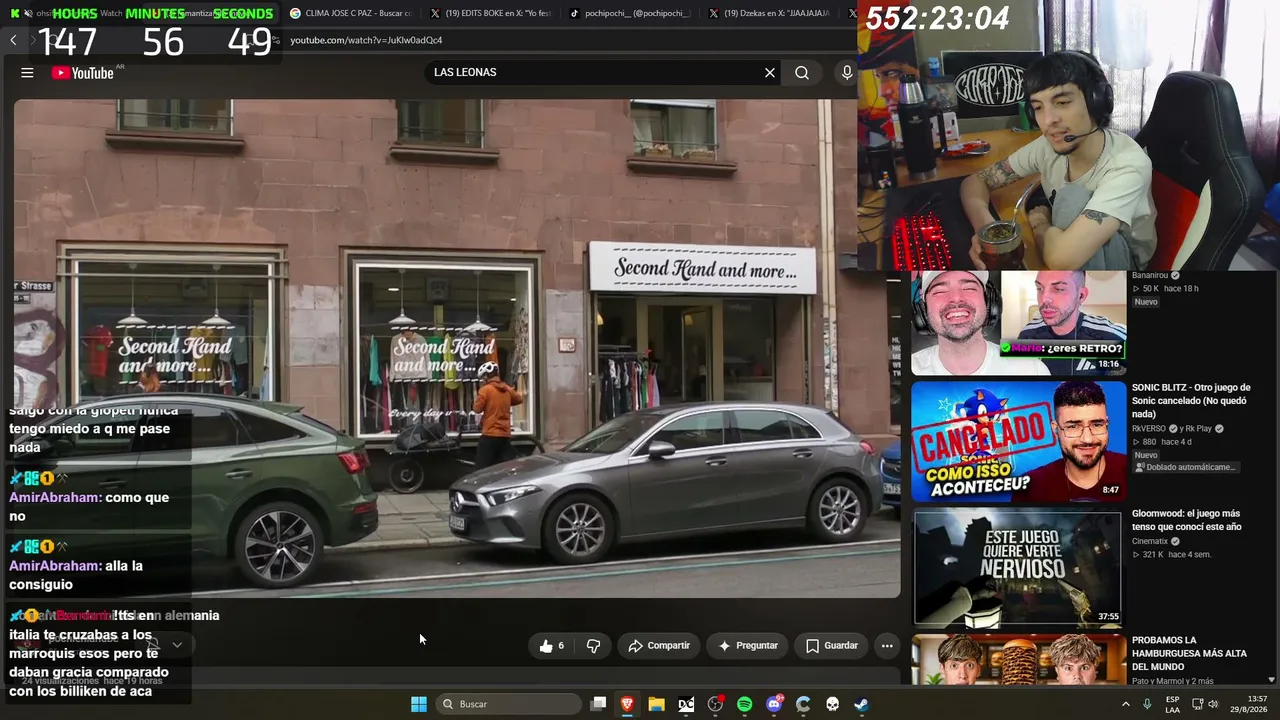1280x720 pixels.
Task: Open Discord from the taskbar
Action: [774, 704]
